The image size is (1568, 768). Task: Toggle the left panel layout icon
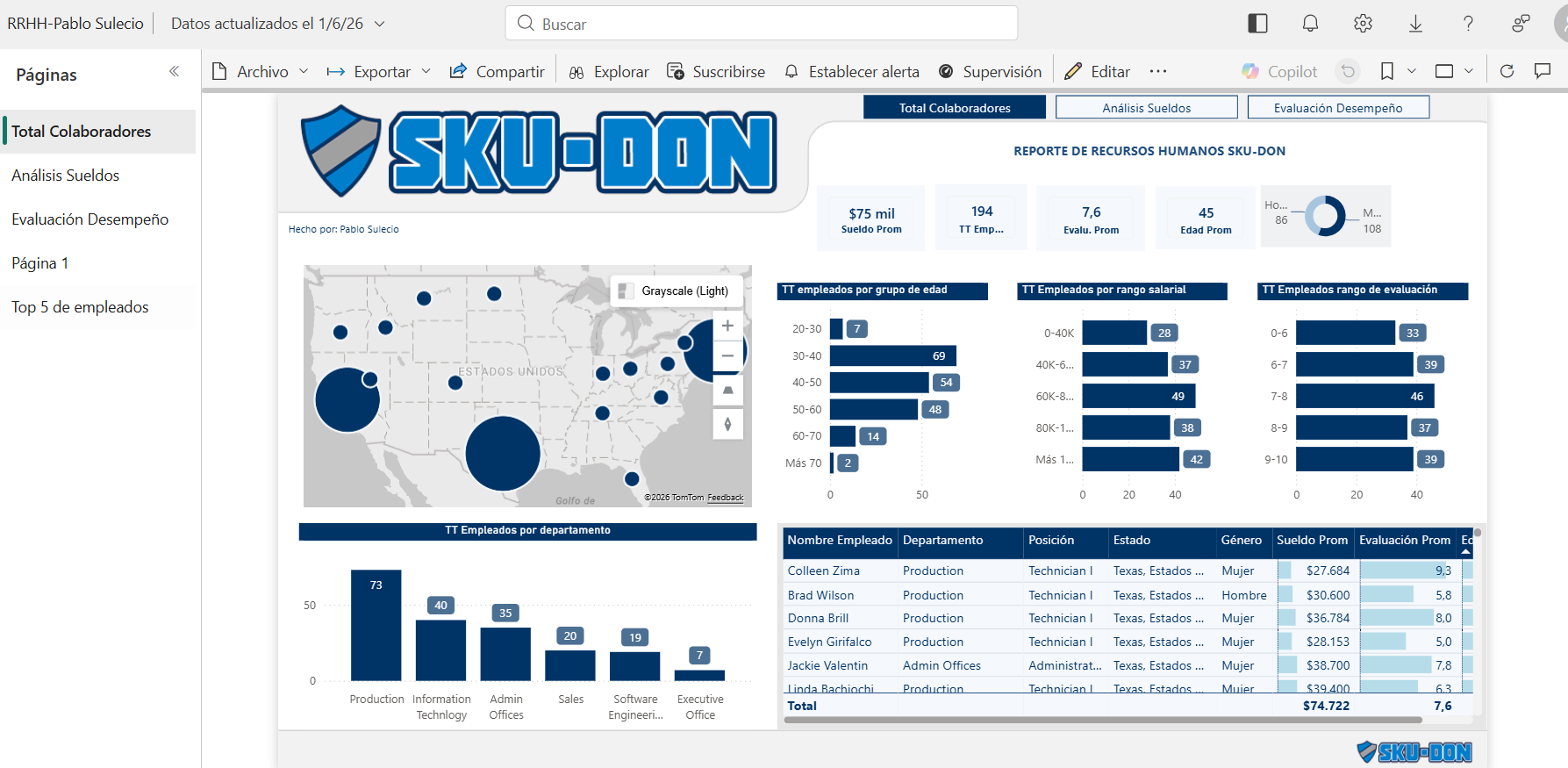tap(1257, 24)
